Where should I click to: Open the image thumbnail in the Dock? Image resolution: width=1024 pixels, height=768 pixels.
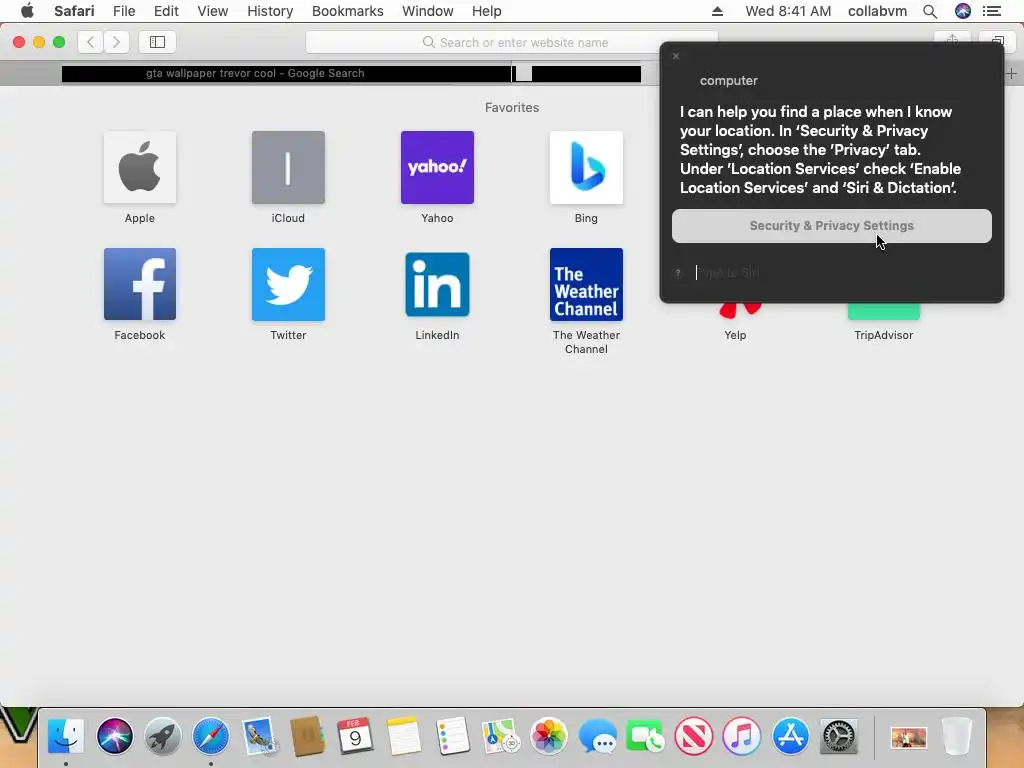pos(908,738)
